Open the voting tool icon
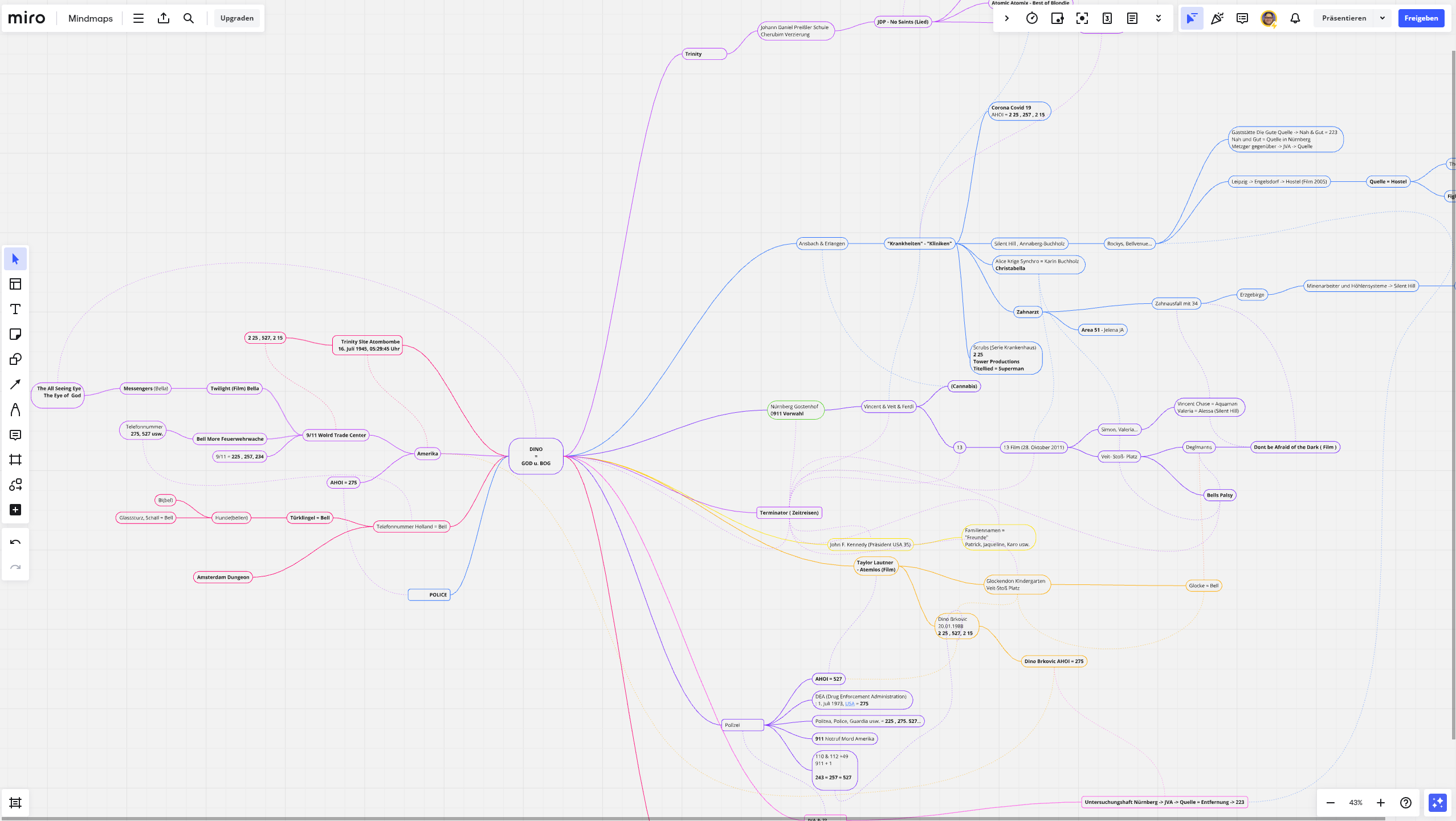The width and height of the screenshot is (1456, 821). 1057,18
